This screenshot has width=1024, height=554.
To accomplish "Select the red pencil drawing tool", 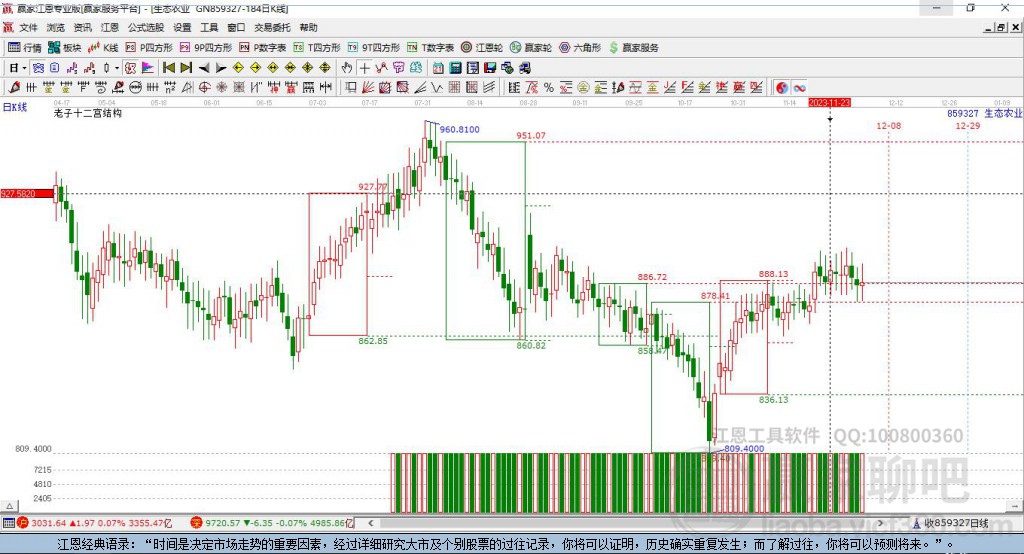I will [x=14, y=88].
